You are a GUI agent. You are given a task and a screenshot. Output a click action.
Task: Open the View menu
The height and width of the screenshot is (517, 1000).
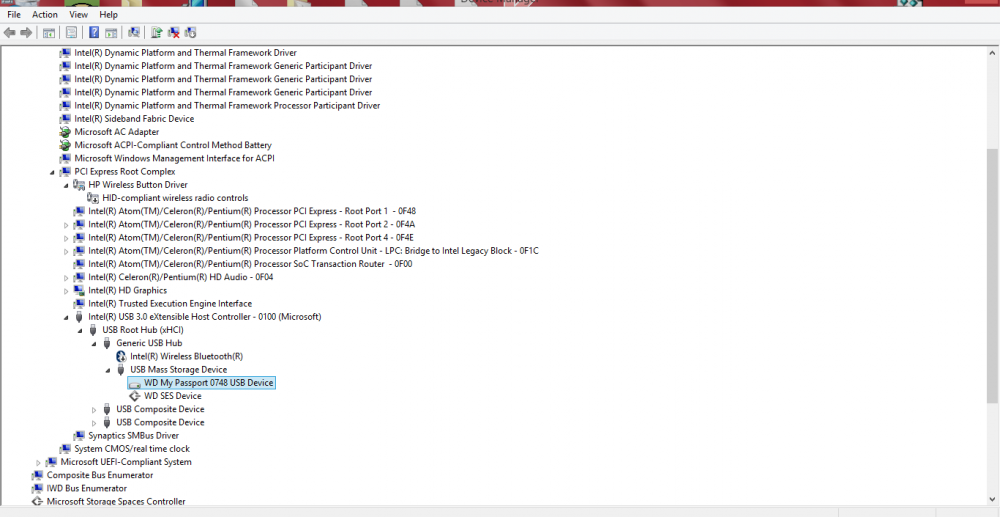click(x=78, y=14)
